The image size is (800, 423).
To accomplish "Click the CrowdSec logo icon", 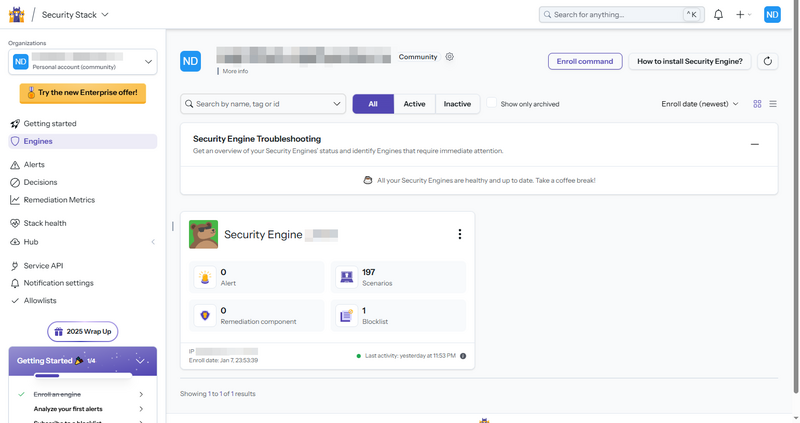I will pos(16,14).
